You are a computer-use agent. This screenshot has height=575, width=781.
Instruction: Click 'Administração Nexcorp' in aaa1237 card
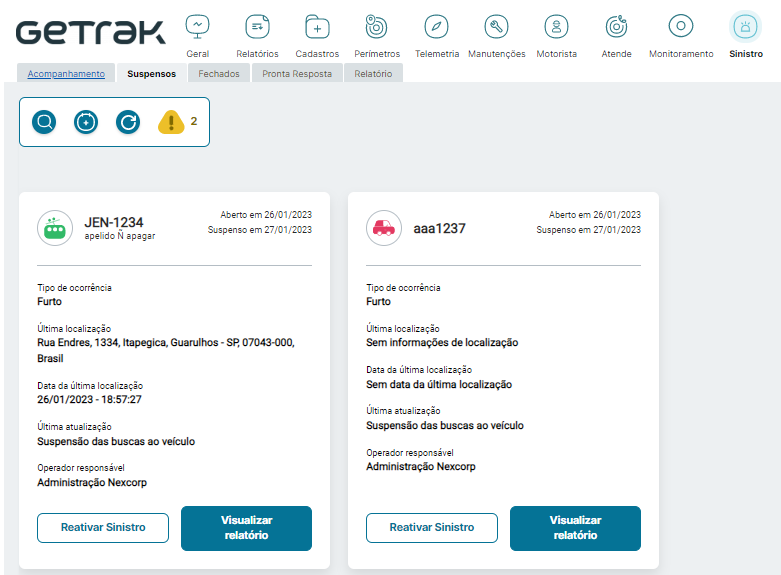point(421,466)
